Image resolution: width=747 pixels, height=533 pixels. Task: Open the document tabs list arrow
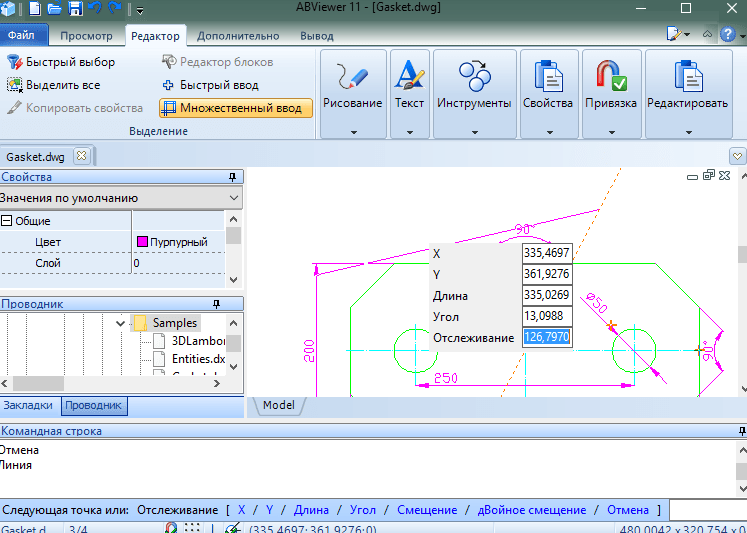coord(737,156)
